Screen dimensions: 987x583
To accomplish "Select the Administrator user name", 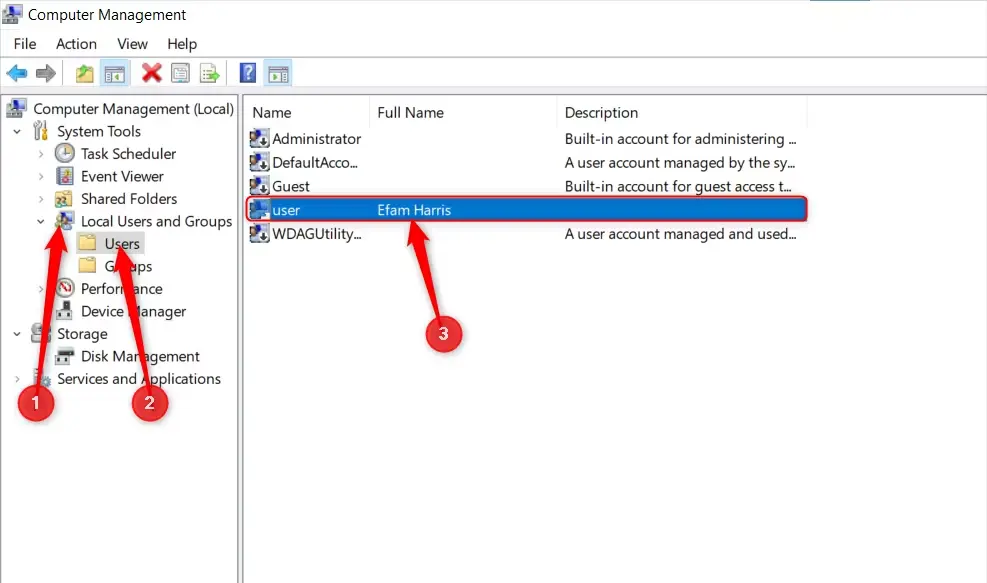I will point(317,139).
